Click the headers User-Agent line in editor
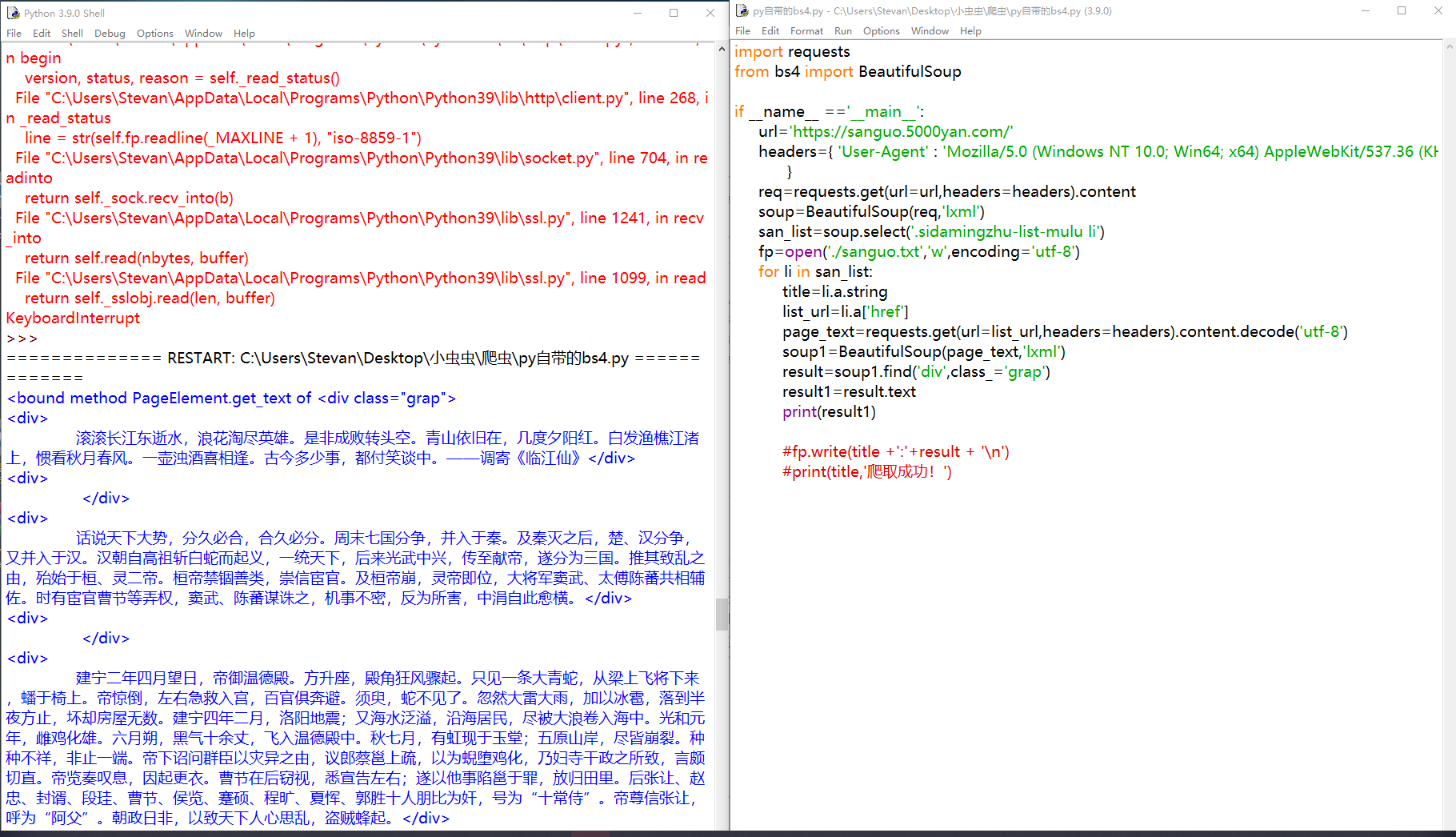This screenshot has width=1456, height=837. [1098, 151]
